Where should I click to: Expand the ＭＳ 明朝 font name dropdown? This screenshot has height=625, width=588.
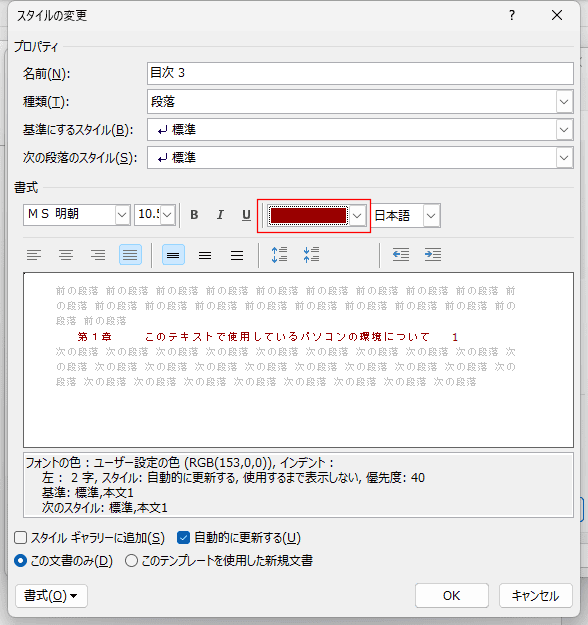(x=122, y=215)
